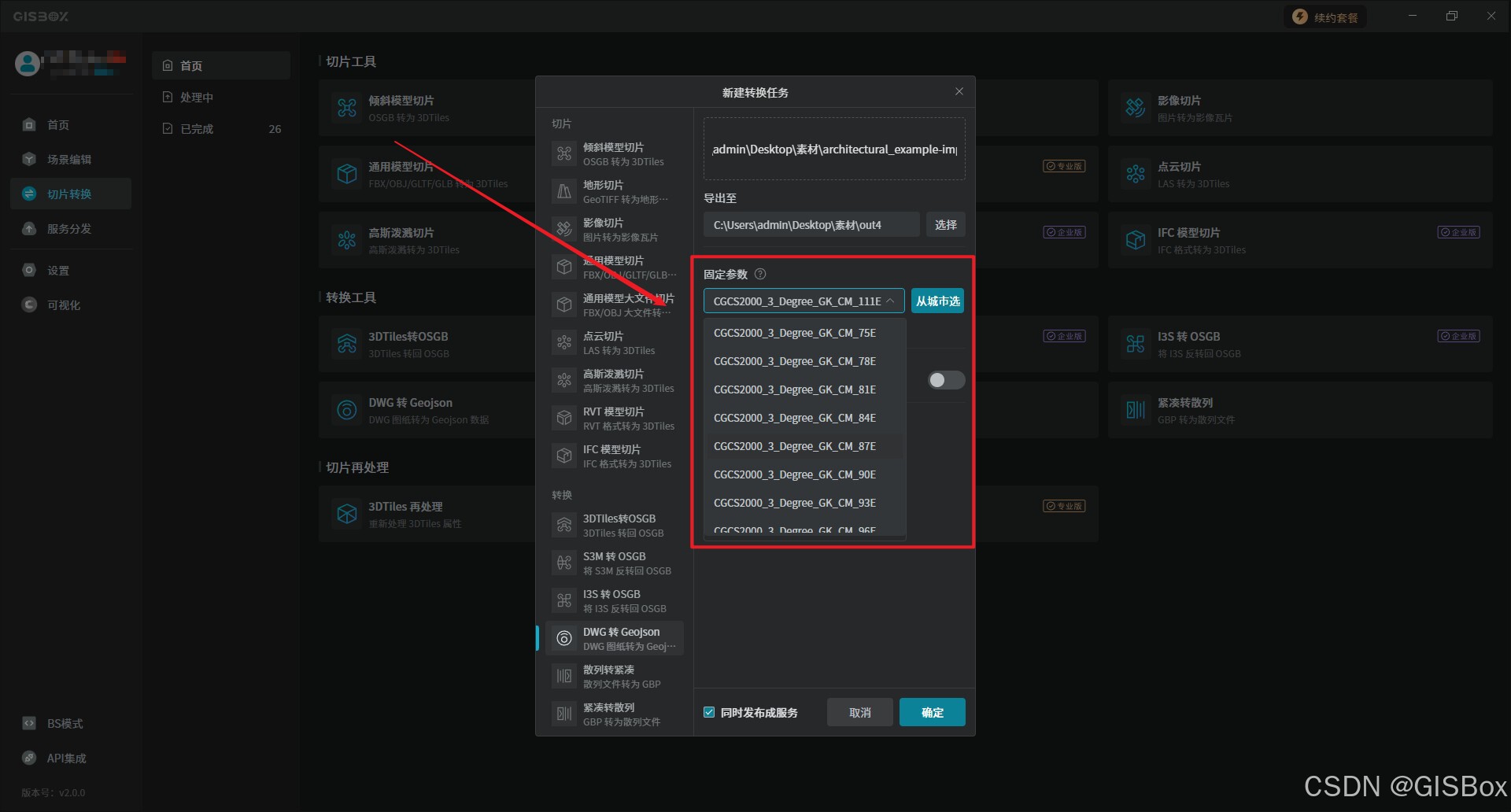
Task: Choose CGCS2000_3_Degree_GK_CM_93E option
Action: tap(804, 503)
